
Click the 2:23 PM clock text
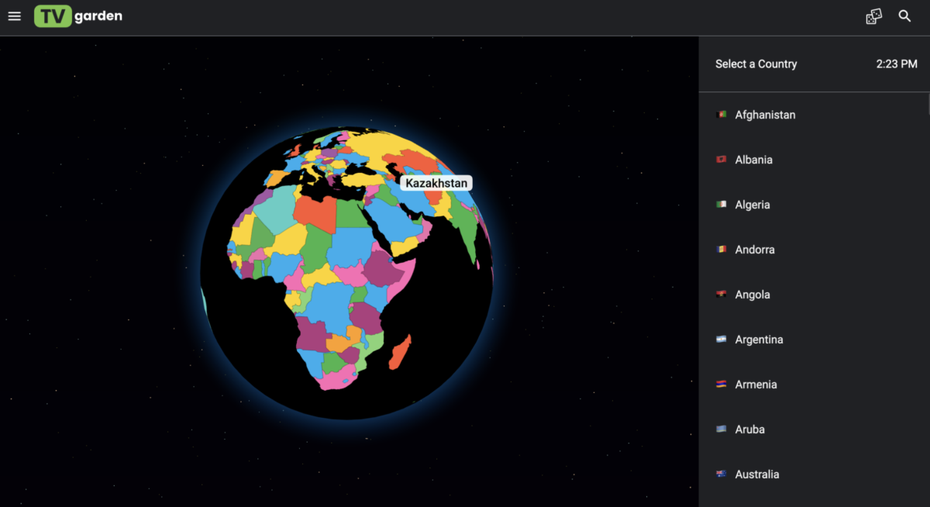tap(896, 64)
